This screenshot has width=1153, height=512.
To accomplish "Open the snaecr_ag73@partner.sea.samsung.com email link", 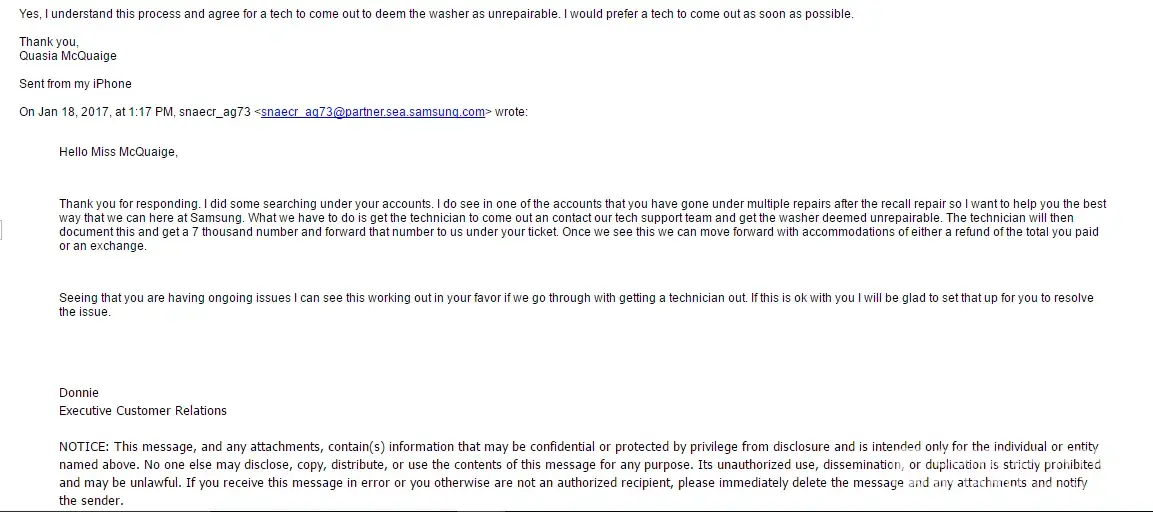I will 373,112.
